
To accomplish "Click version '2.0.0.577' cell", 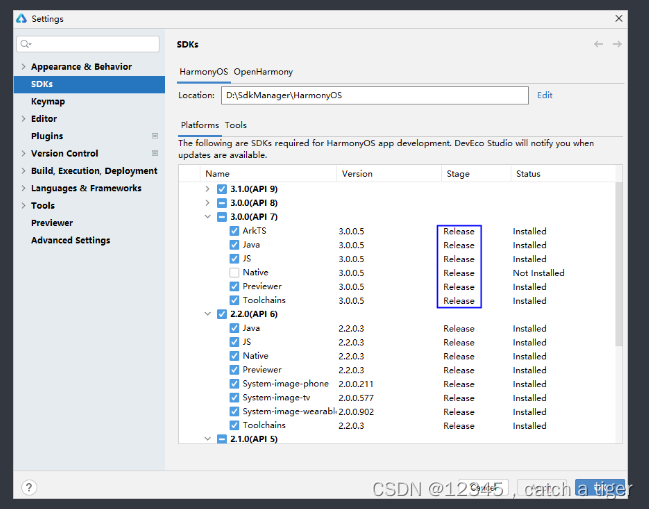I will tap(356, 398).
